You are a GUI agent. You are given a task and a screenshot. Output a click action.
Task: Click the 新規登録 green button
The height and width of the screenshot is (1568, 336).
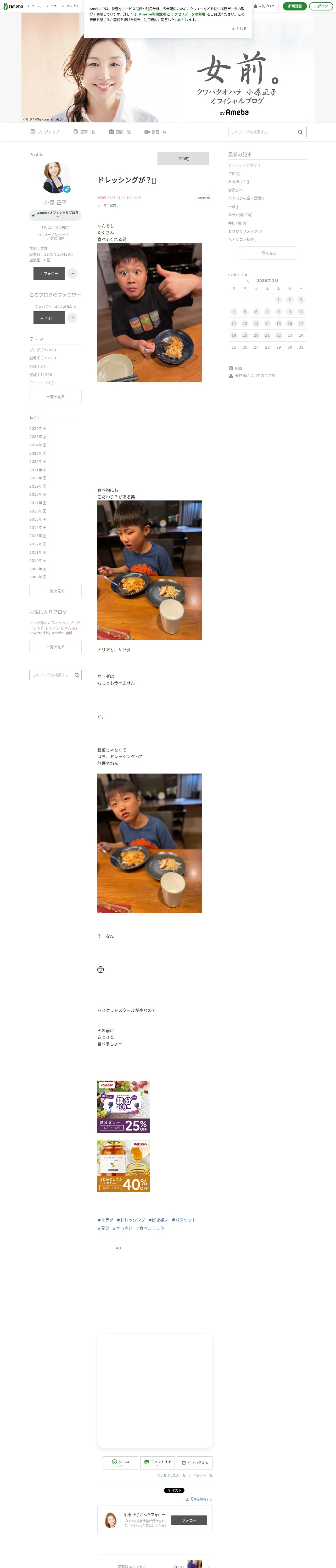point(295,6)
